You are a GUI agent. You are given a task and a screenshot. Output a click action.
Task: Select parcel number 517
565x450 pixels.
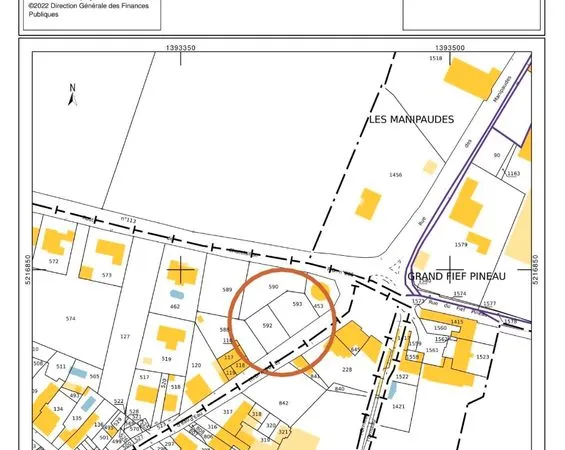pyautogui.click(x=144, y=377)
